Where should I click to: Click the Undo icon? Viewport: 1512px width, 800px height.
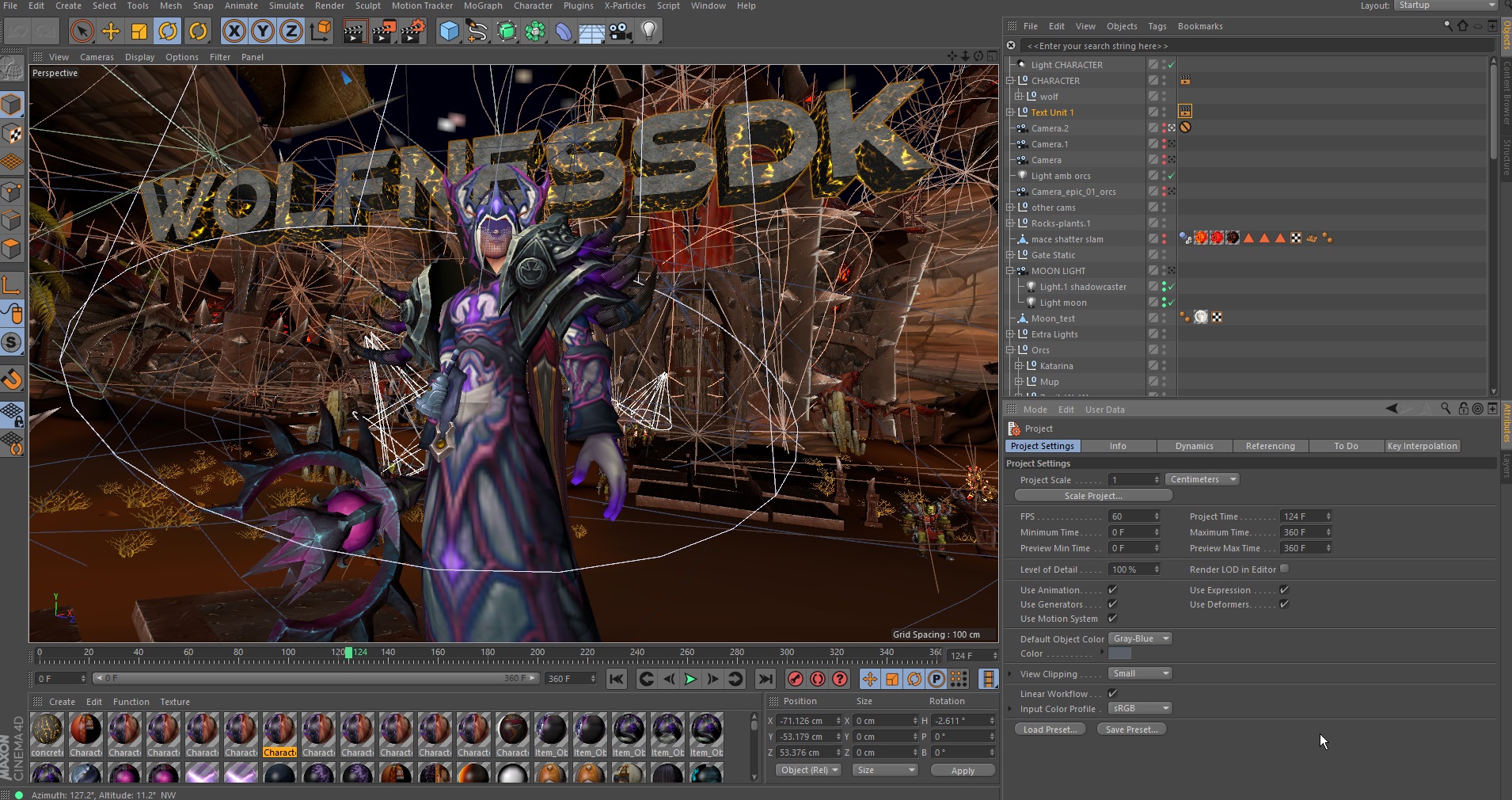click(19, 32)
